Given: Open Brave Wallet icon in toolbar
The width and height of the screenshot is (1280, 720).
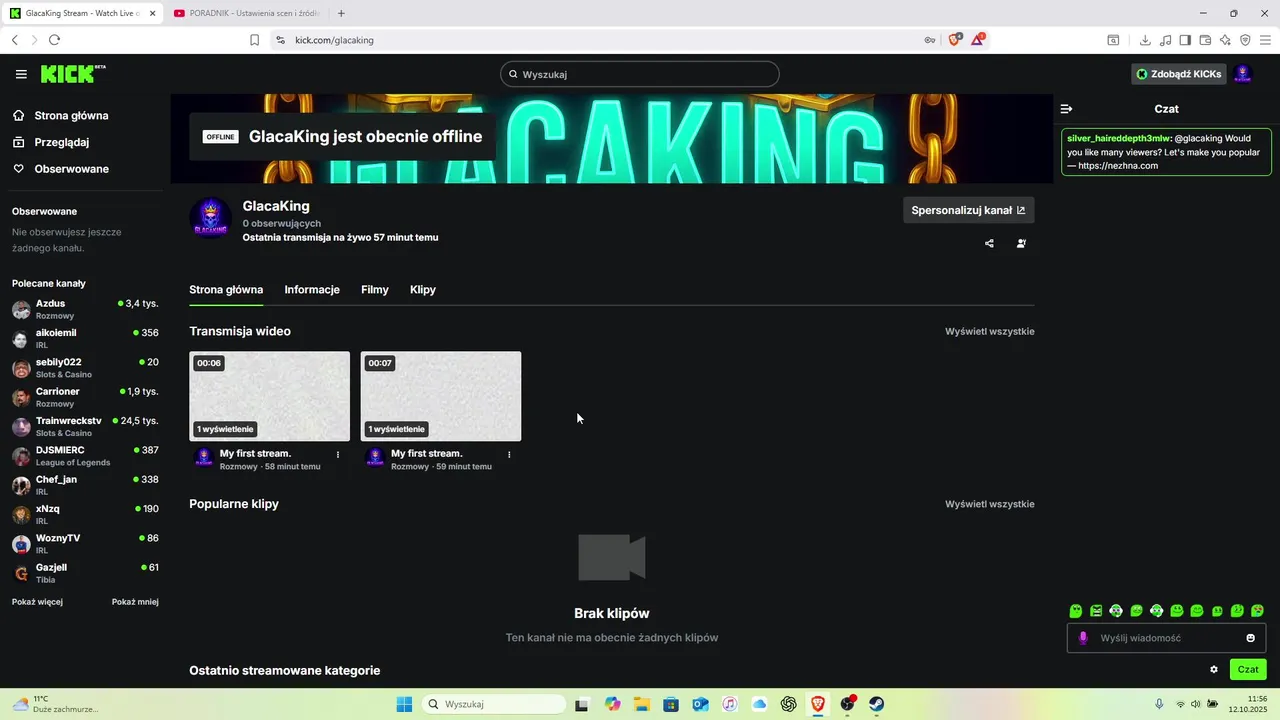Looking at the screenshot, I should click(x=1205, y=40).
